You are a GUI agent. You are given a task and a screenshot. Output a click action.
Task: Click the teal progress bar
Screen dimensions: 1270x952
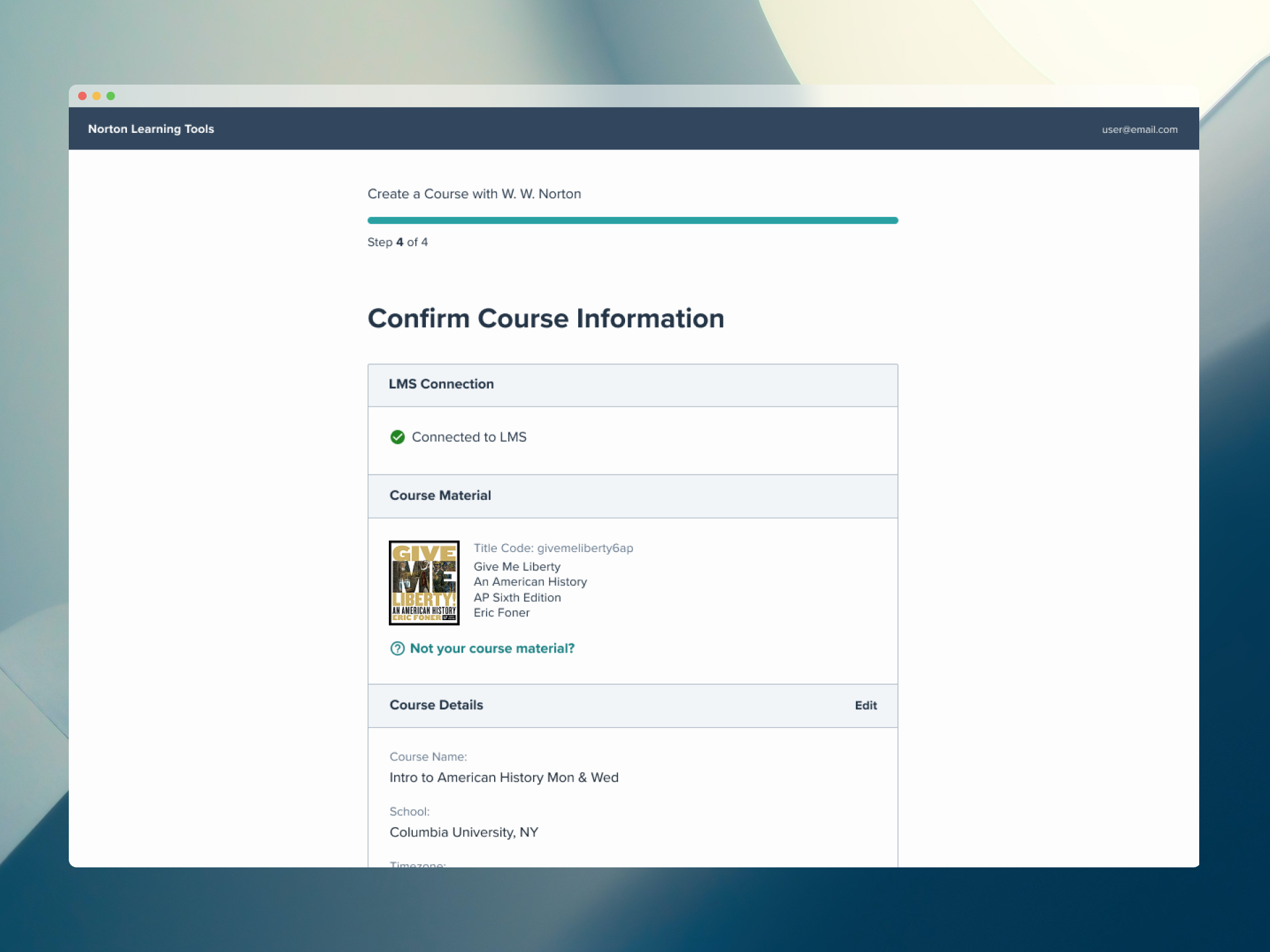[632, 219]
